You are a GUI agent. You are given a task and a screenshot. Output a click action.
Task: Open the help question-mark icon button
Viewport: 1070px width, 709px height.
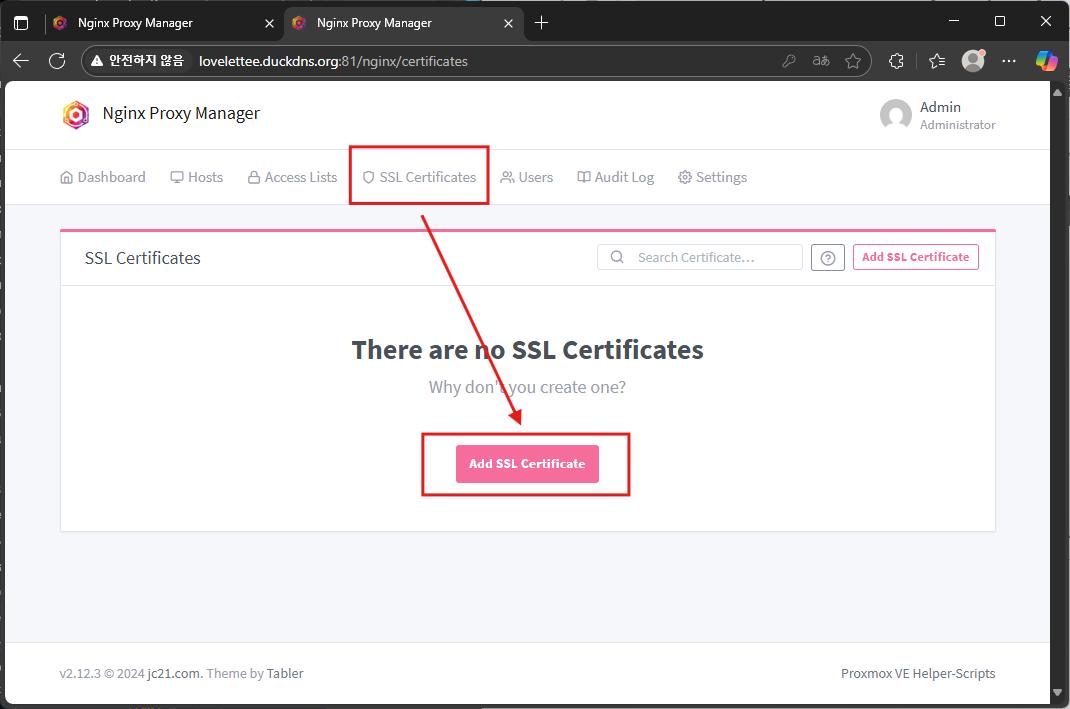click(828, 257)
